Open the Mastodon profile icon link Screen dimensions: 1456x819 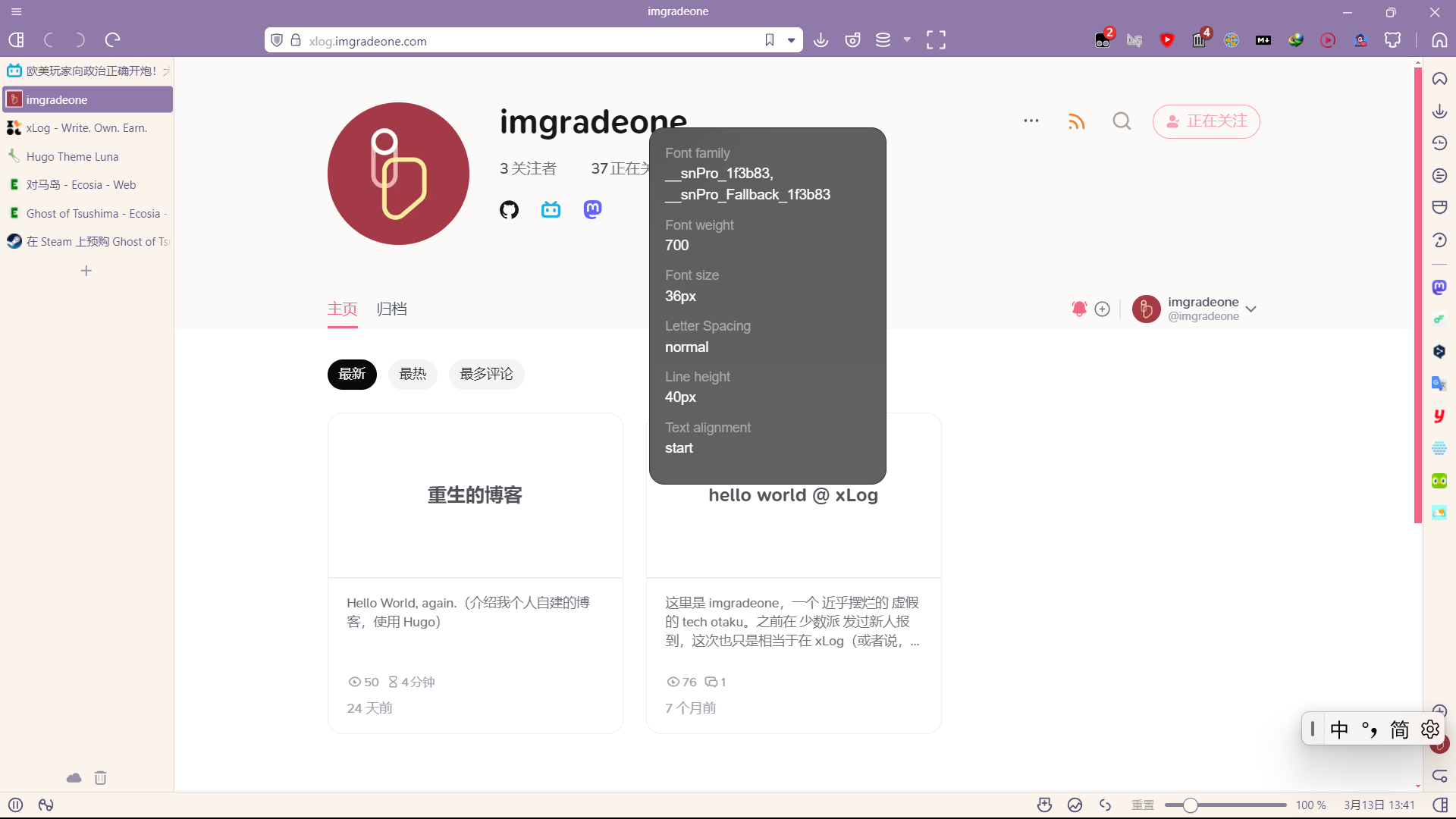click(x=592, y=209)
